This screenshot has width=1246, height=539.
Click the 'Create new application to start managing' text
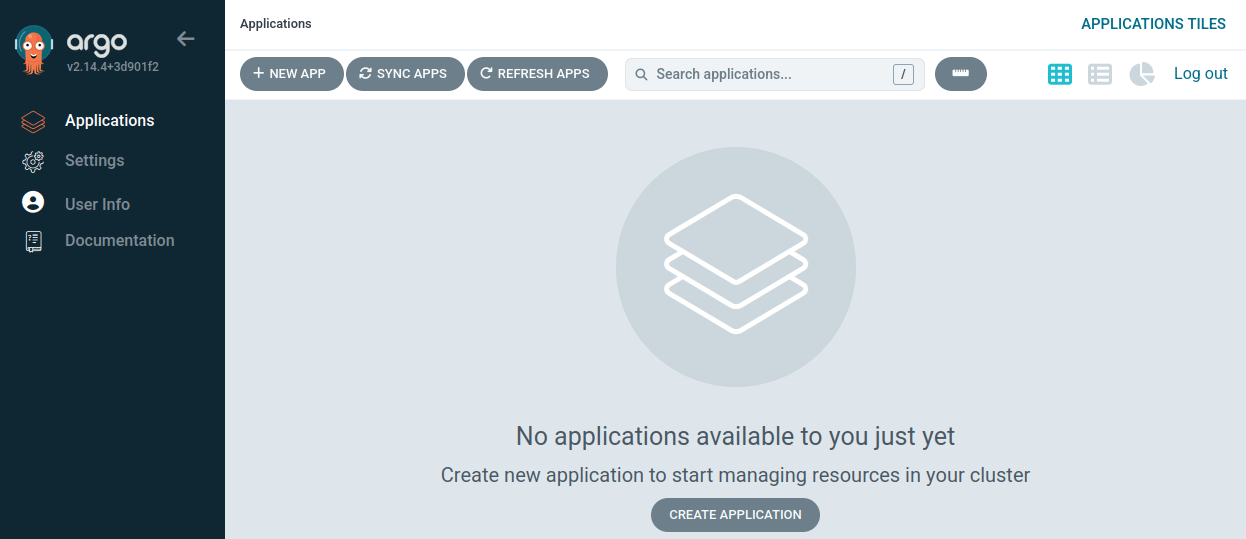735,475
